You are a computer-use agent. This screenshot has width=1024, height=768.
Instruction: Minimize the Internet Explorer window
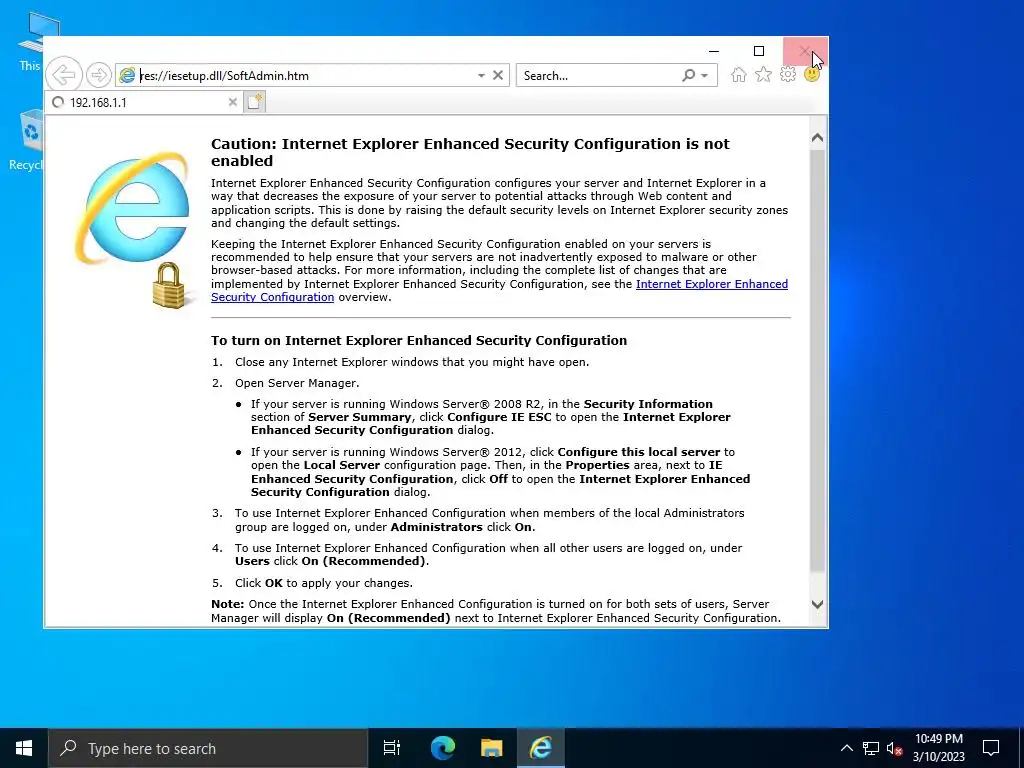714,51
